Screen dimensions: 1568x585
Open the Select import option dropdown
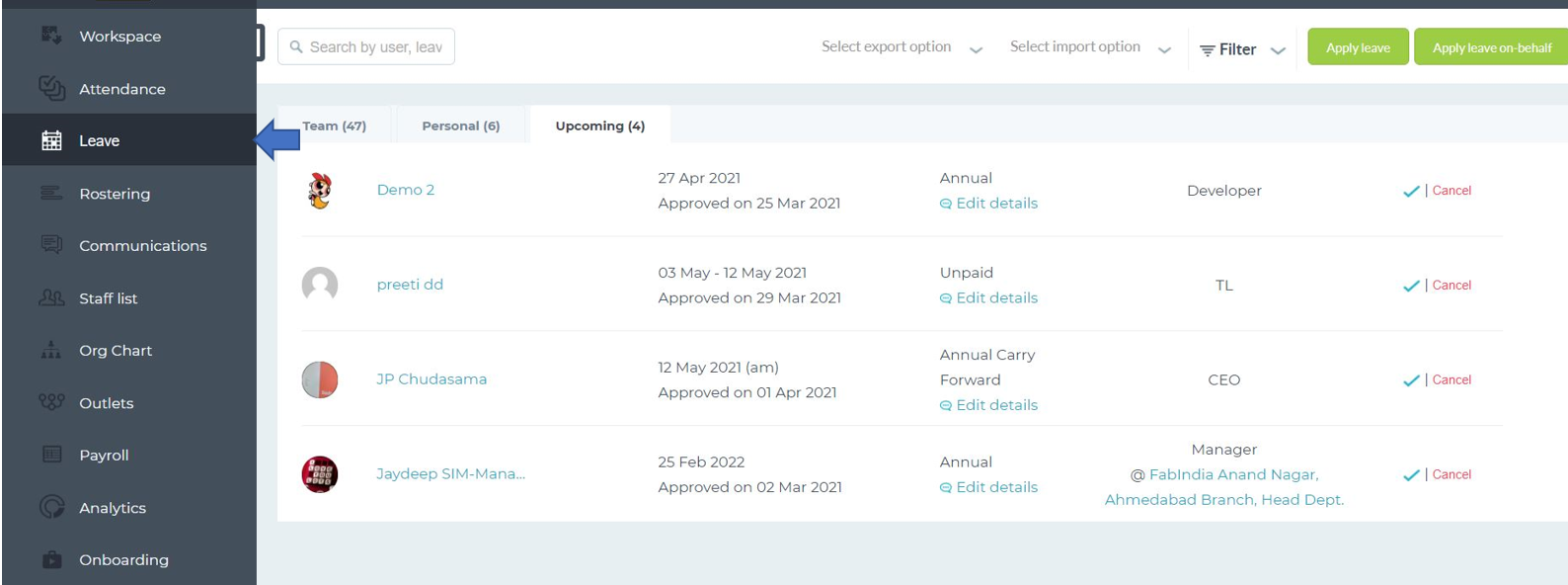tap(1090, 47)
